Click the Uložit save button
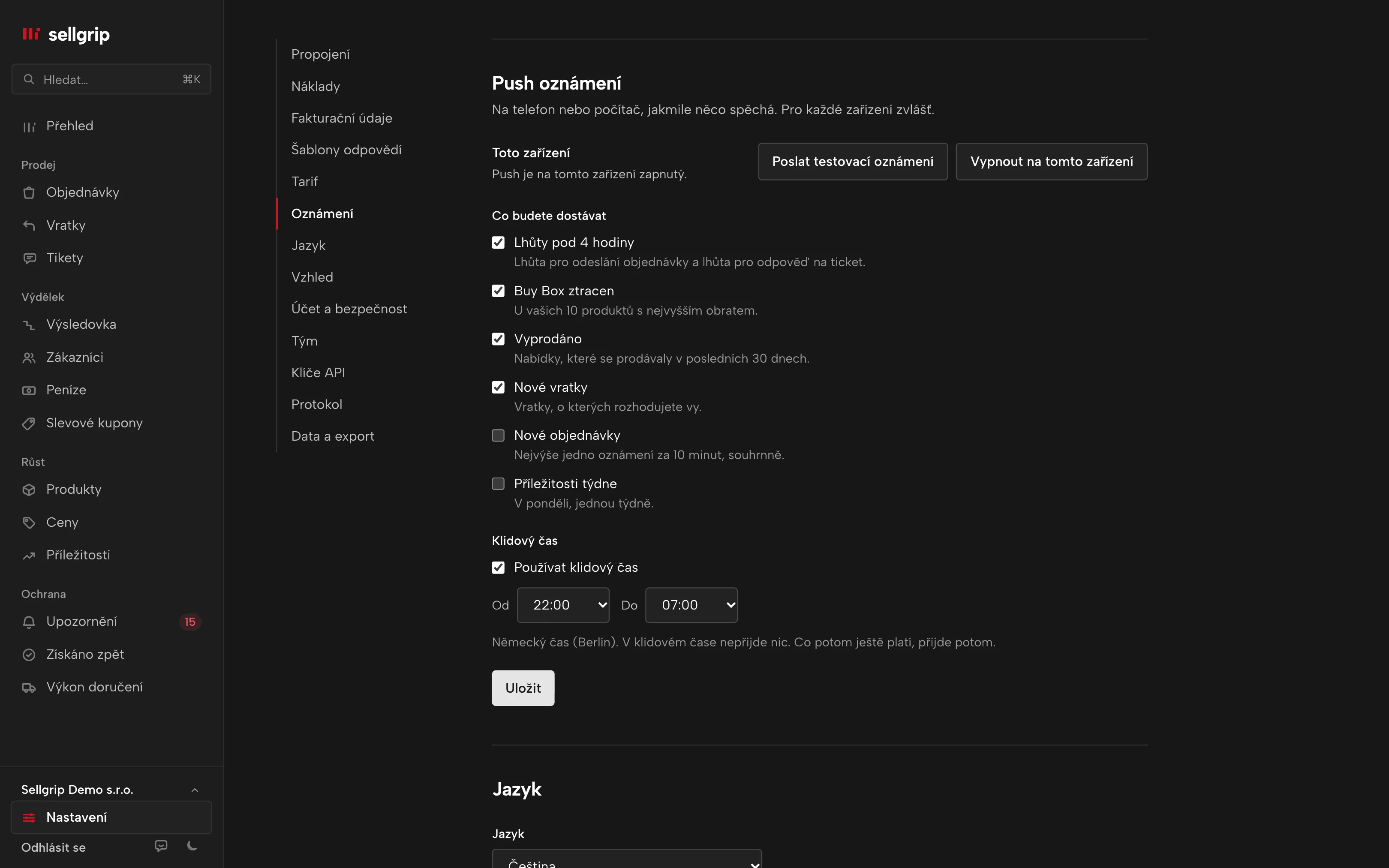The width and height of the screenshot is (1389, 868). tap(523, 688)
